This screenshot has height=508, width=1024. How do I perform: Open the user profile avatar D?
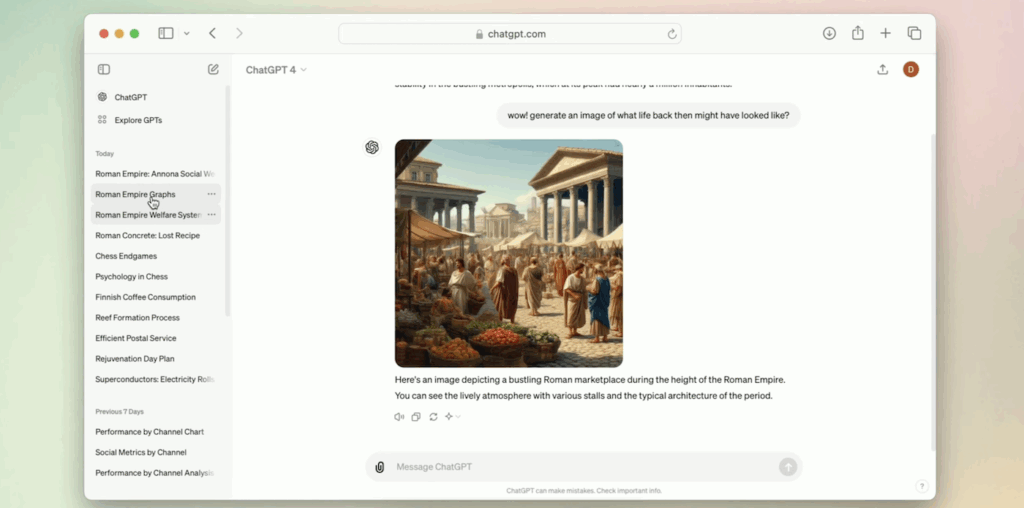tap(911, 69)
